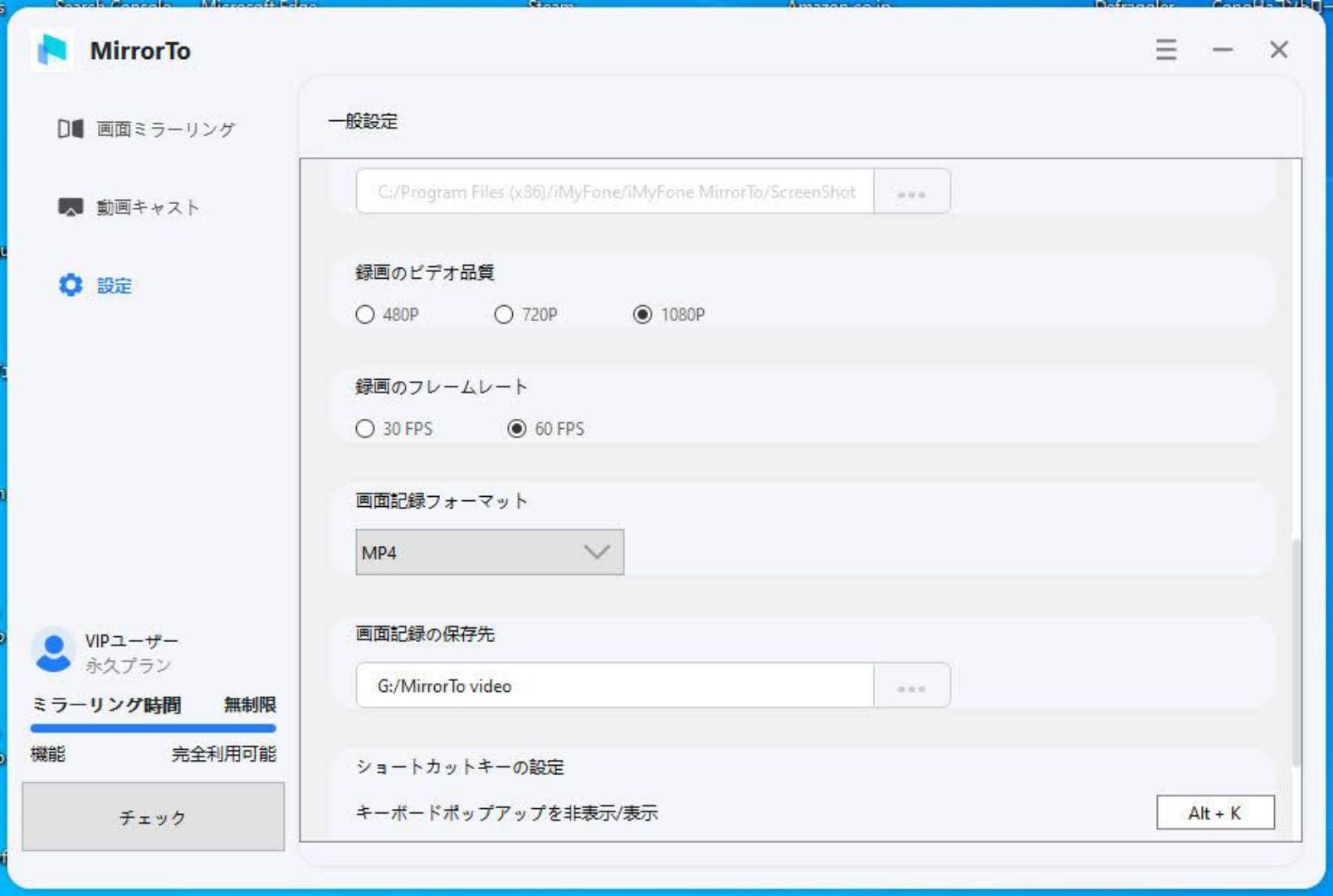
Task: Click the Alt + K shortcut field
Action: [1215, 813]
